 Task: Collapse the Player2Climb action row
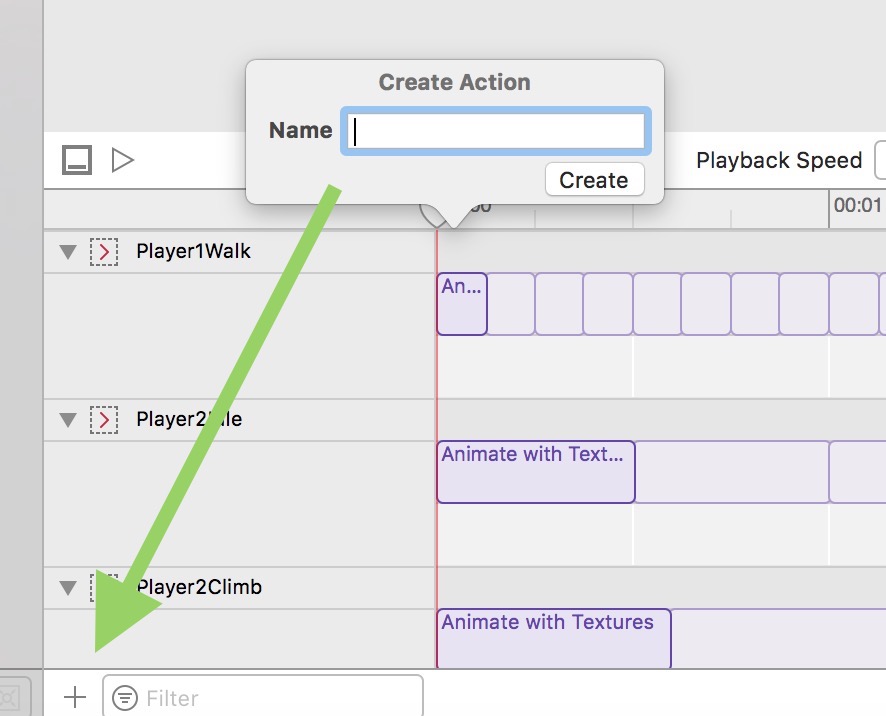[68, 587]
